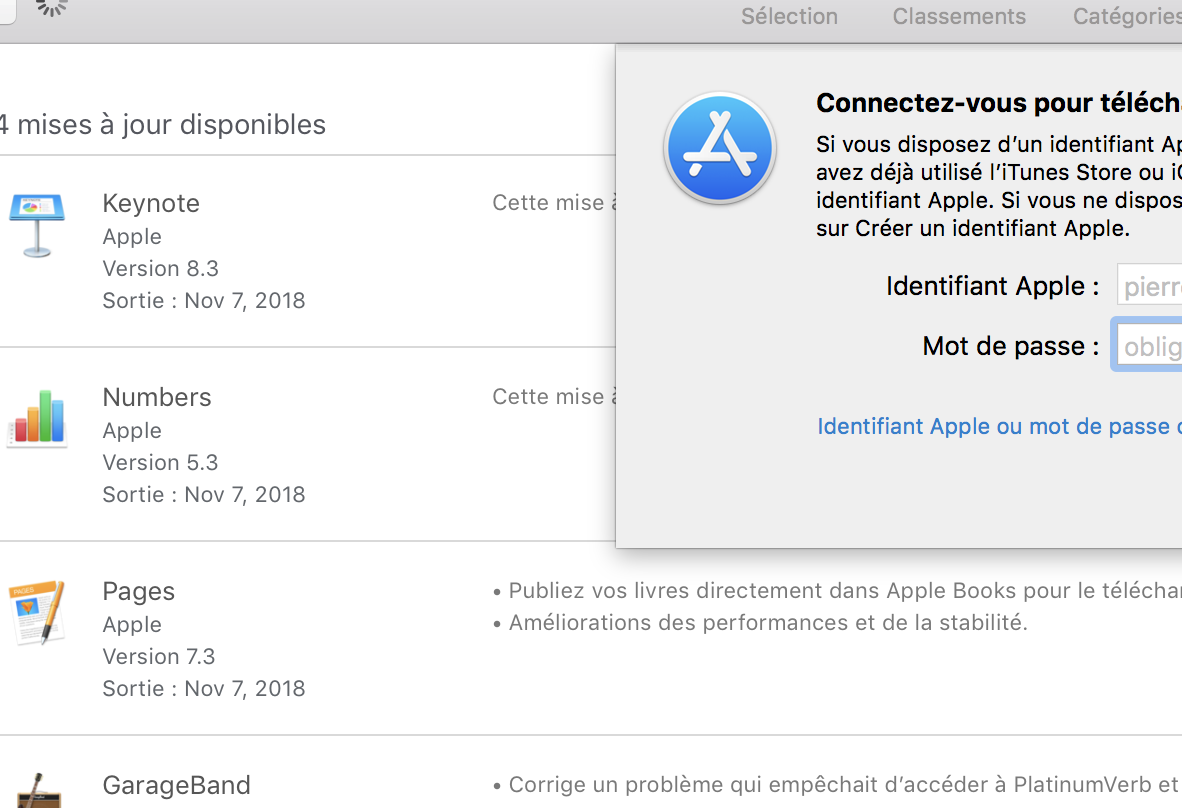Switch to the Sélection tab

pyautogui.click(x=789, y=17)
